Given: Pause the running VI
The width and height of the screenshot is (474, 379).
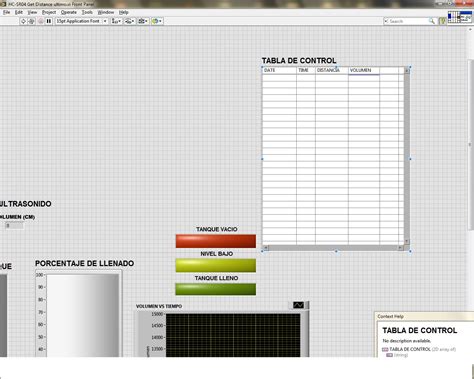Looking at the screenshot, I should 49,21.
